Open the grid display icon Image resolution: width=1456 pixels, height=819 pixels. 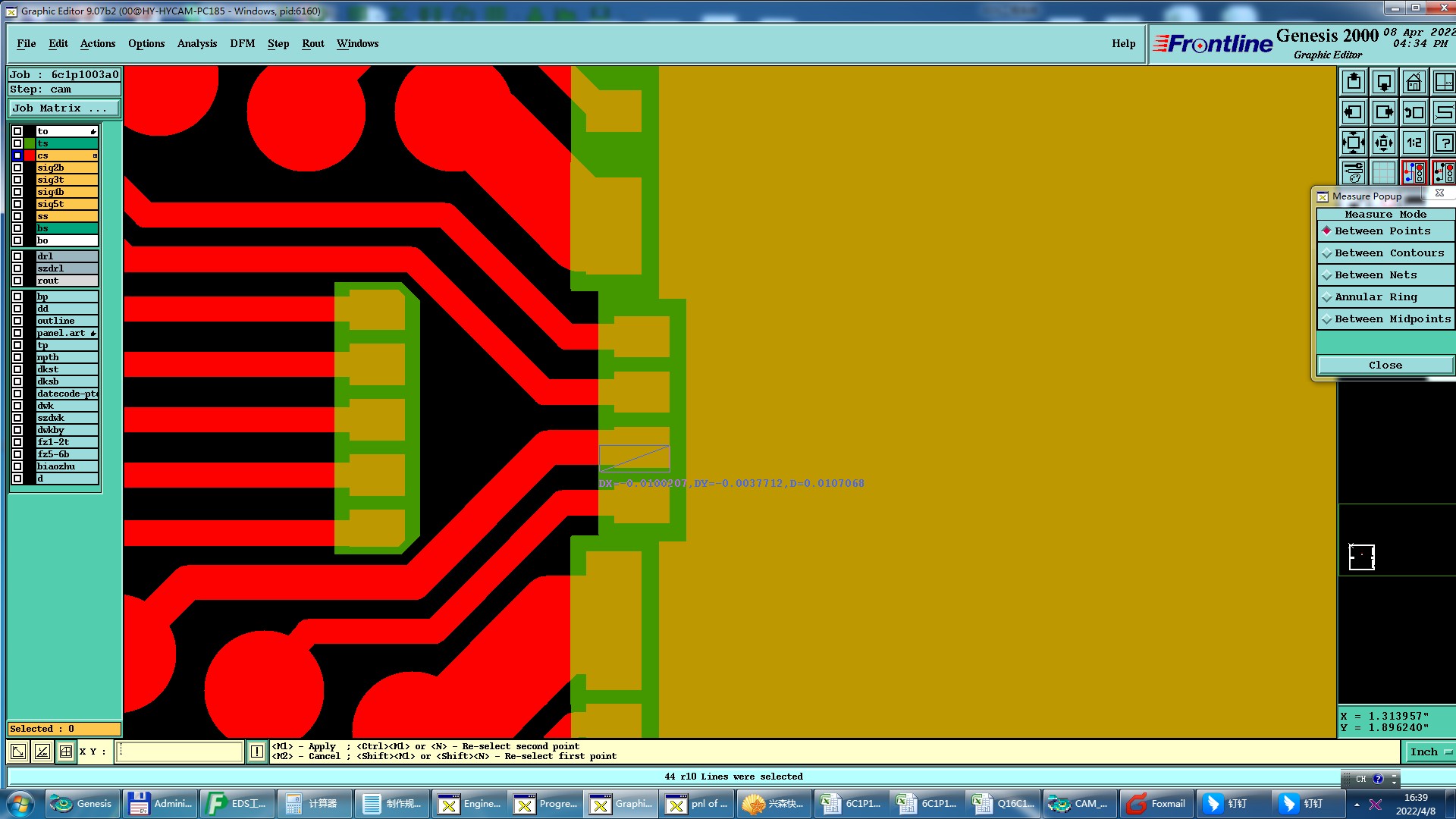coord(1383,173)
